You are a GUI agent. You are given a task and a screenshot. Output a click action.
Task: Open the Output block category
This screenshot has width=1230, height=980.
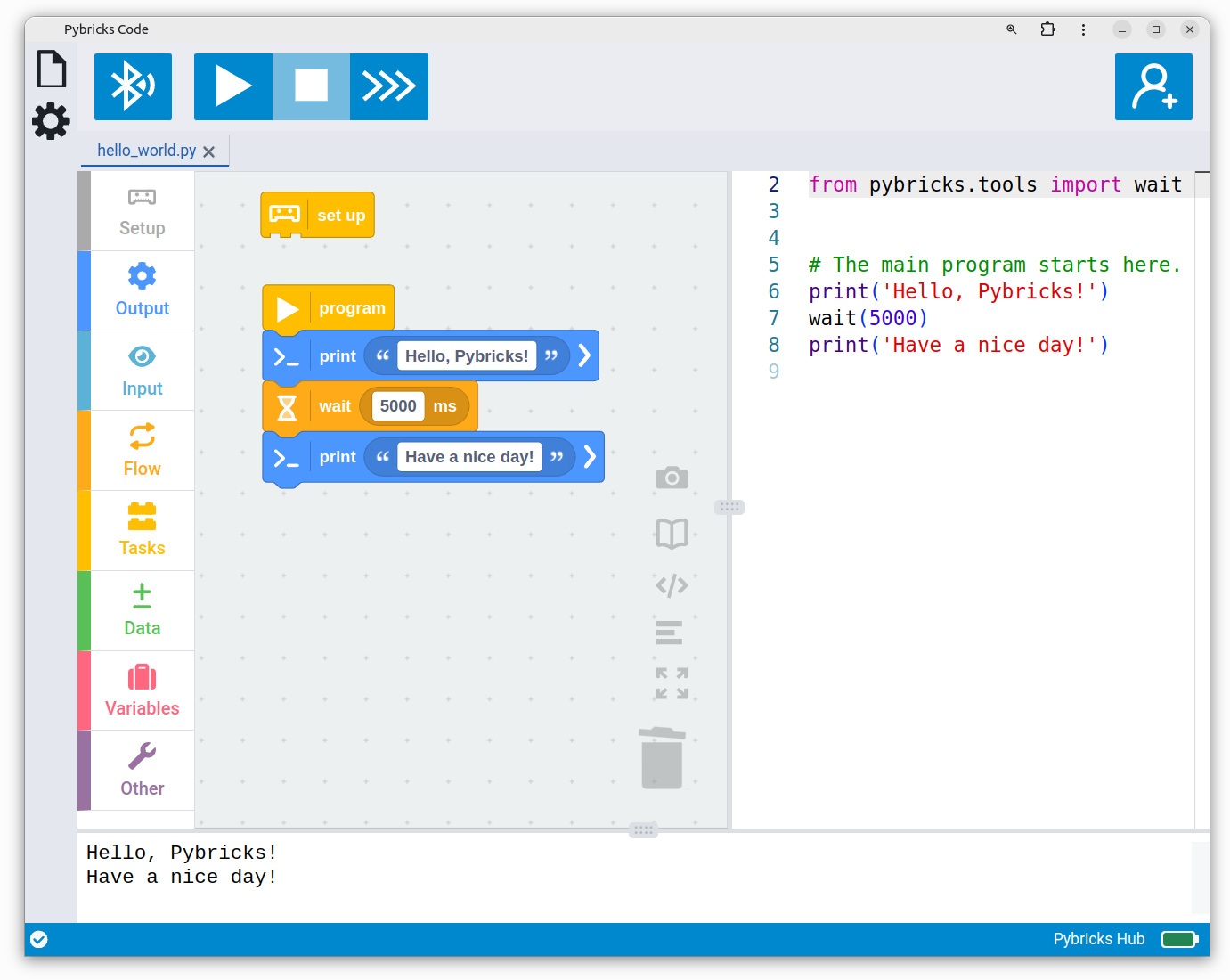[142, 291]
